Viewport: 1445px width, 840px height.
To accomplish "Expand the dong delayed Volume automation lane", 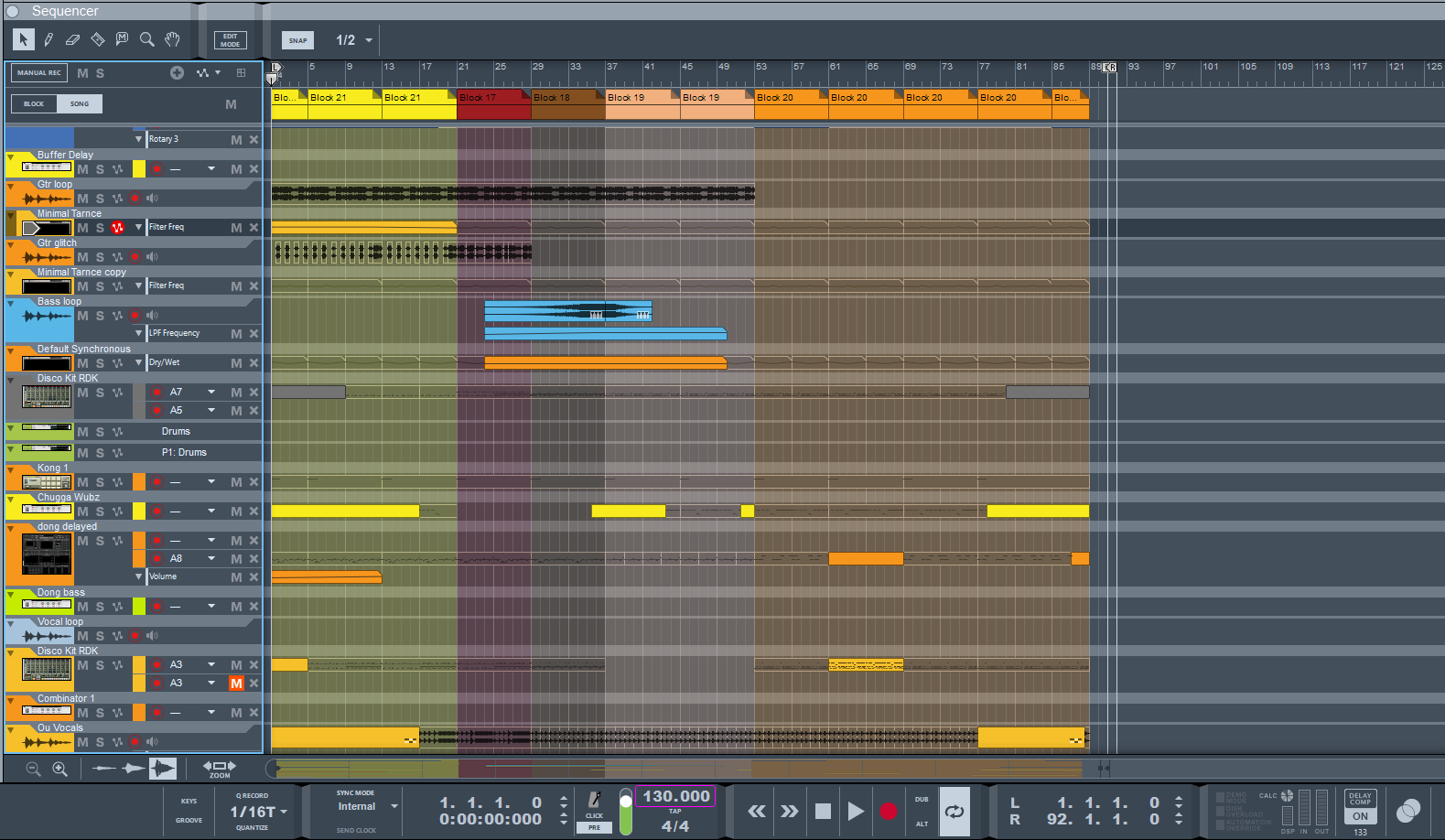I will (138, 576).
